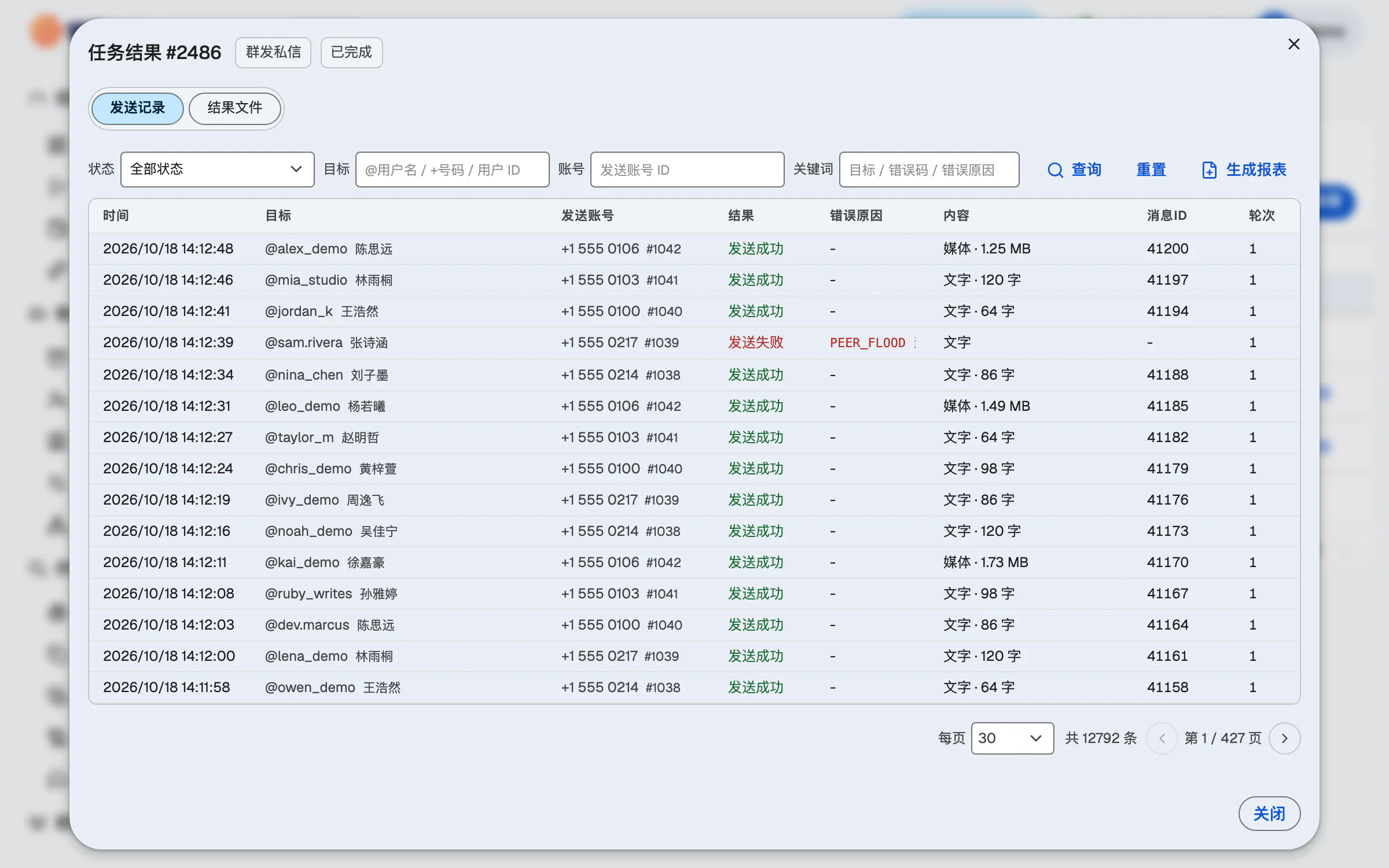Click message ID 41176
This screenshot has width=1389, height=868.
[x=1167, y=500]
